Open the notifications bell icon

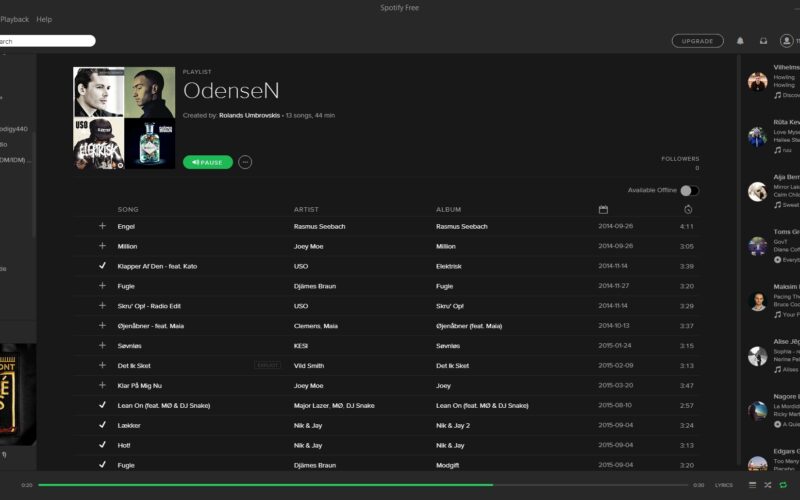pos(740,41)
